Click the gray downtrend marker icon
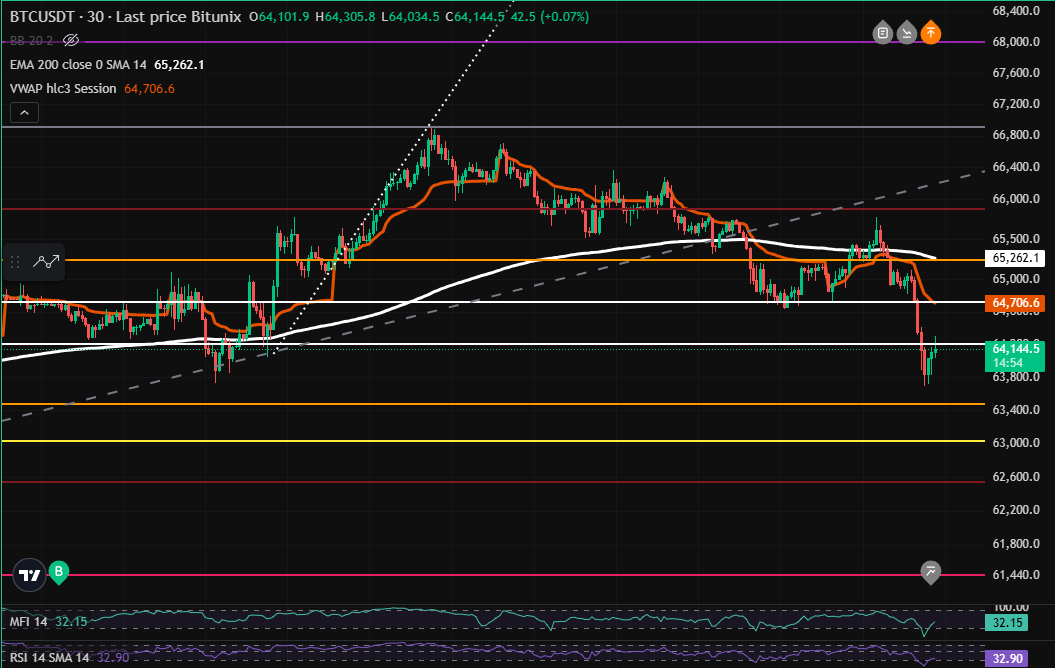 tap(906, 32)
